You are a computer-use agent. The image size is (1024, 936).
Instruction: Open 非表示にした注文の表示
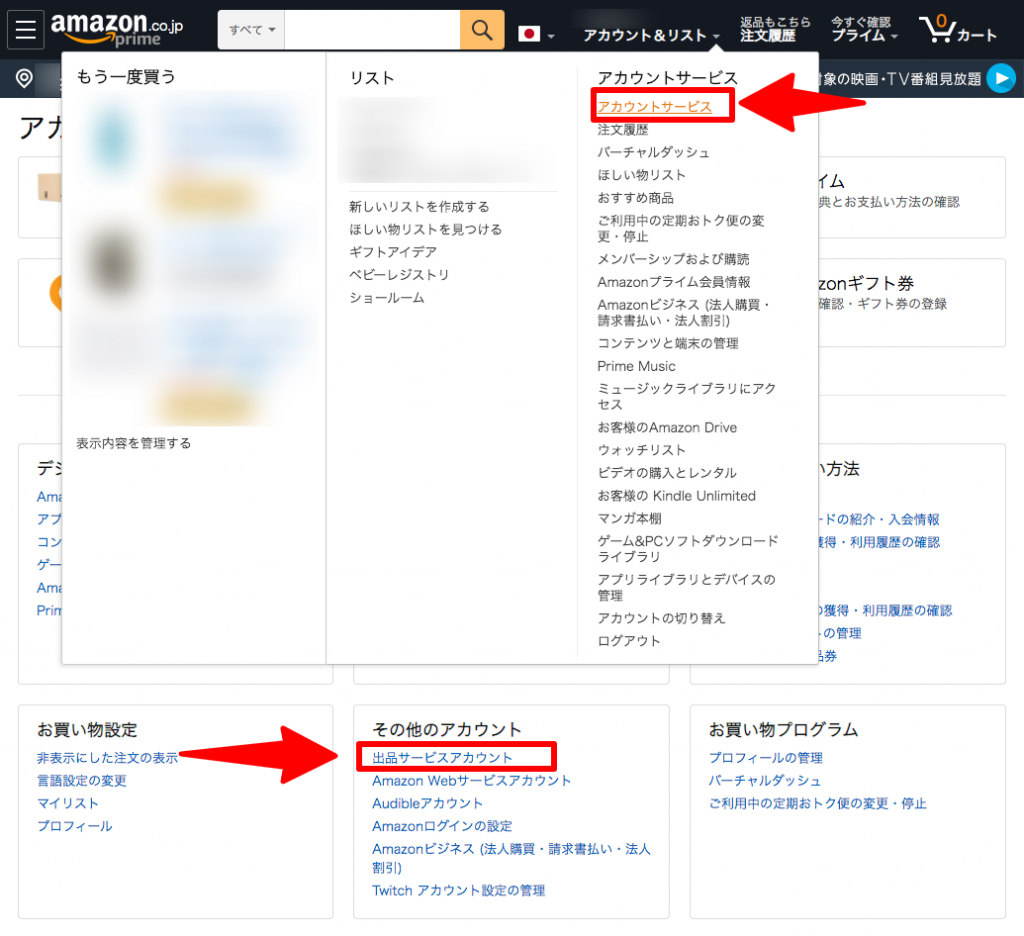click(x=107, y=758)
